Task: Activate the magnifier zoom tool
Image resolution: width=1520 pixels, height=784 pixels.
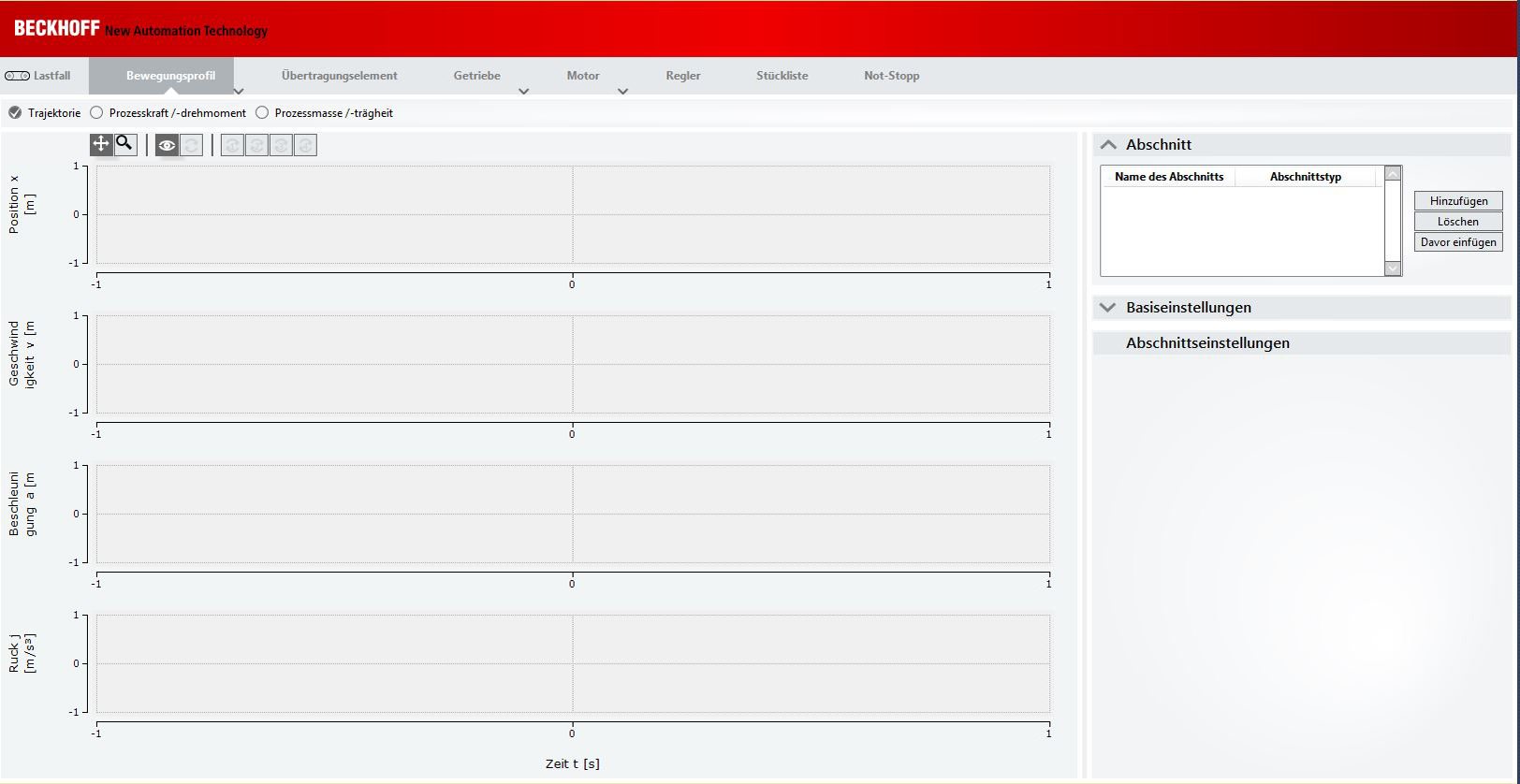Action: [124, 144]
